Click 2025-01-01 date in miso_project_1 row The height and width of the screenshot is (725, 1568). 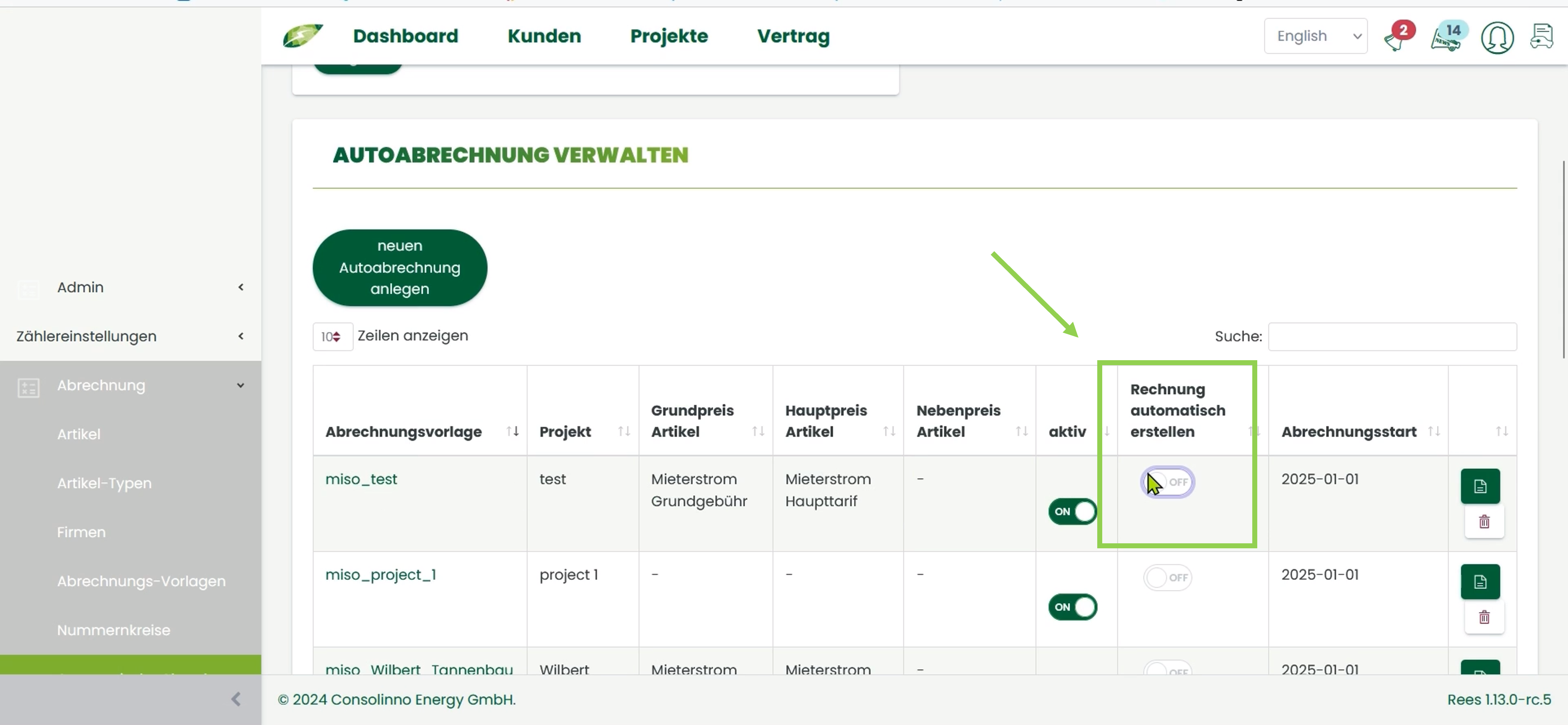point(1320,575)
